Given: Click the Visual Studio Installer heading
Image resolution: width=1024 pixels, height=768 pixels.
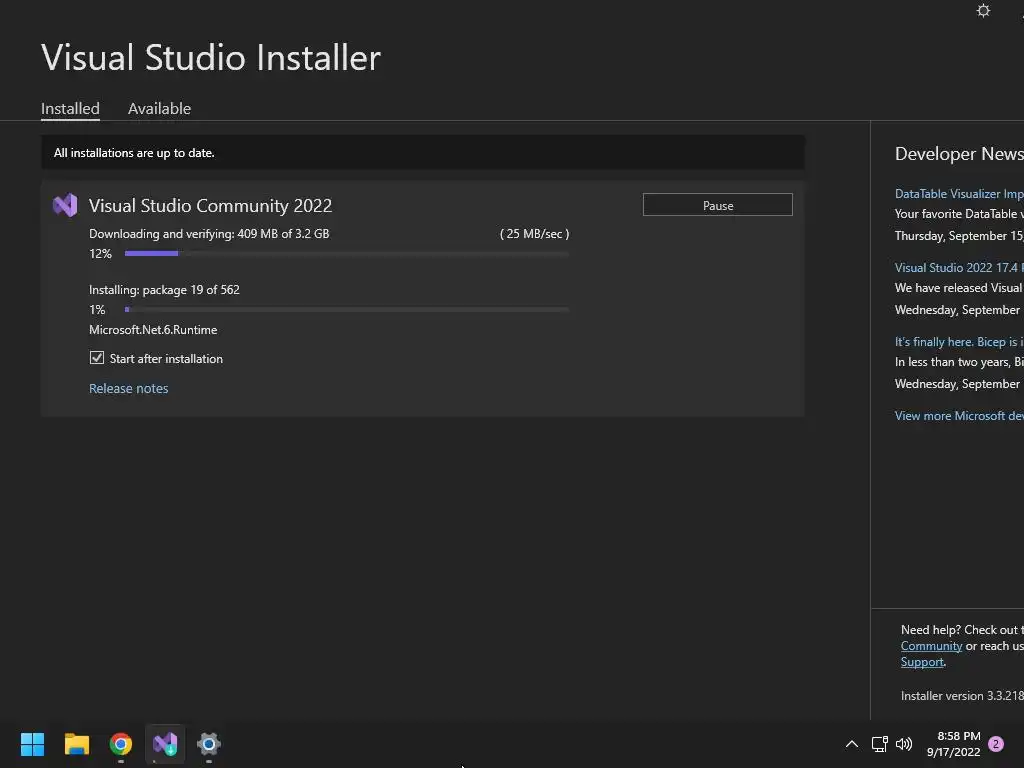Looking at the screenshot, I should pos(211,57).
